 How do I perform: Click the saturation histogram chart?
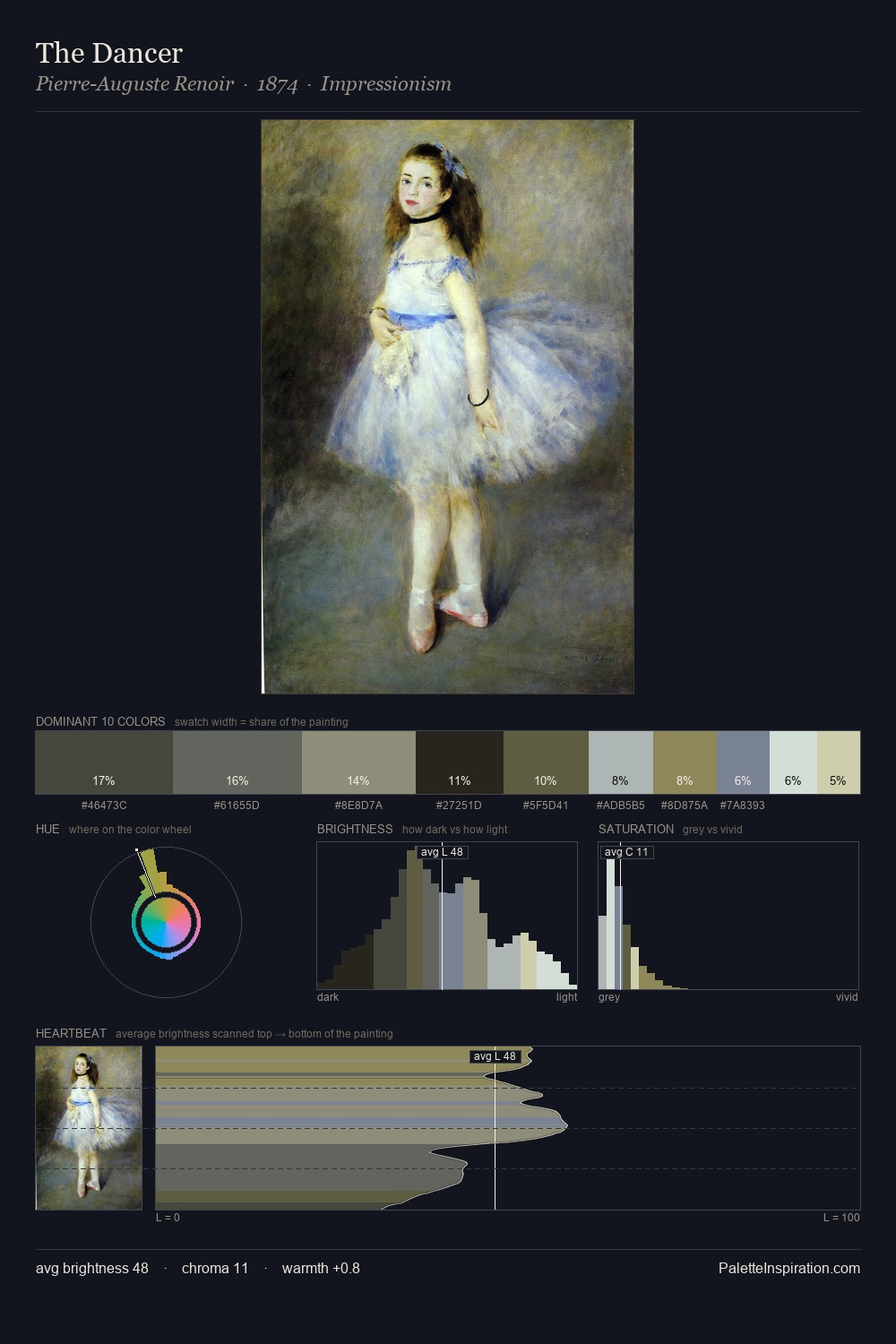coord(728,916)
